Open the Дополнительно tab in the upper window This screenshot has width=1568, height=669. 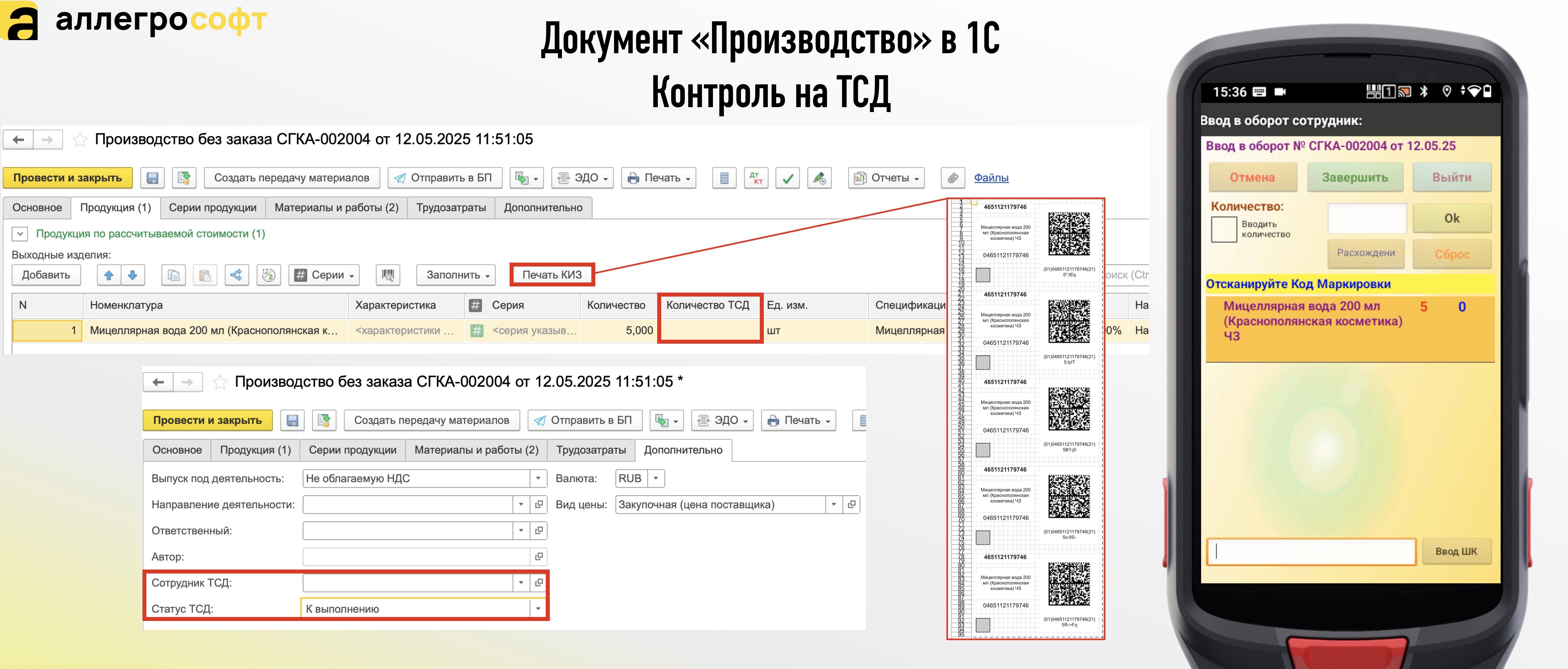(x=543, y=208)
